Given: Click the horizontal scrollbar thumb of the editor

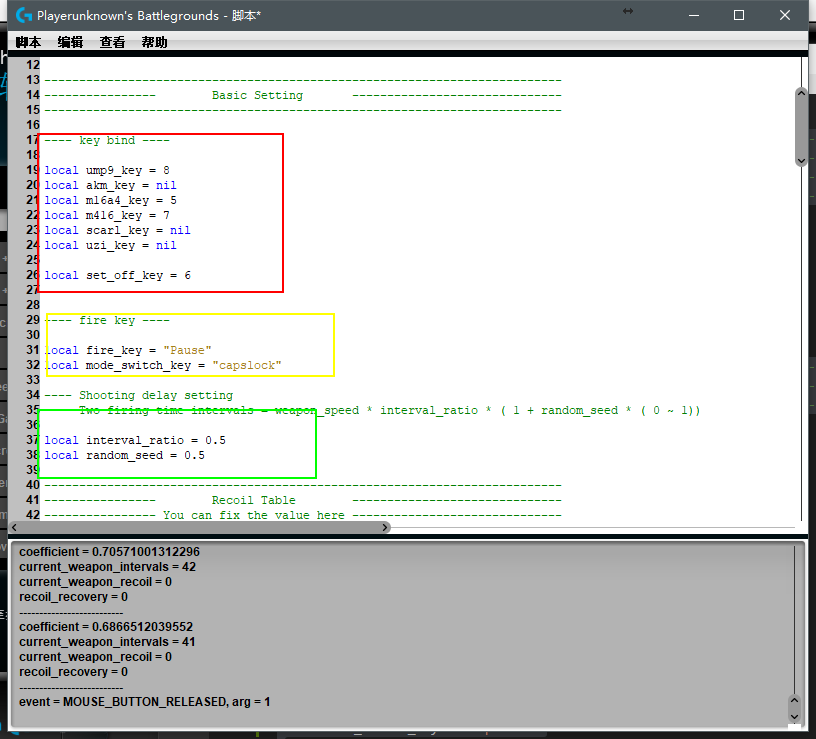Looking at the screenshot, I should click(x=200, y=527).
